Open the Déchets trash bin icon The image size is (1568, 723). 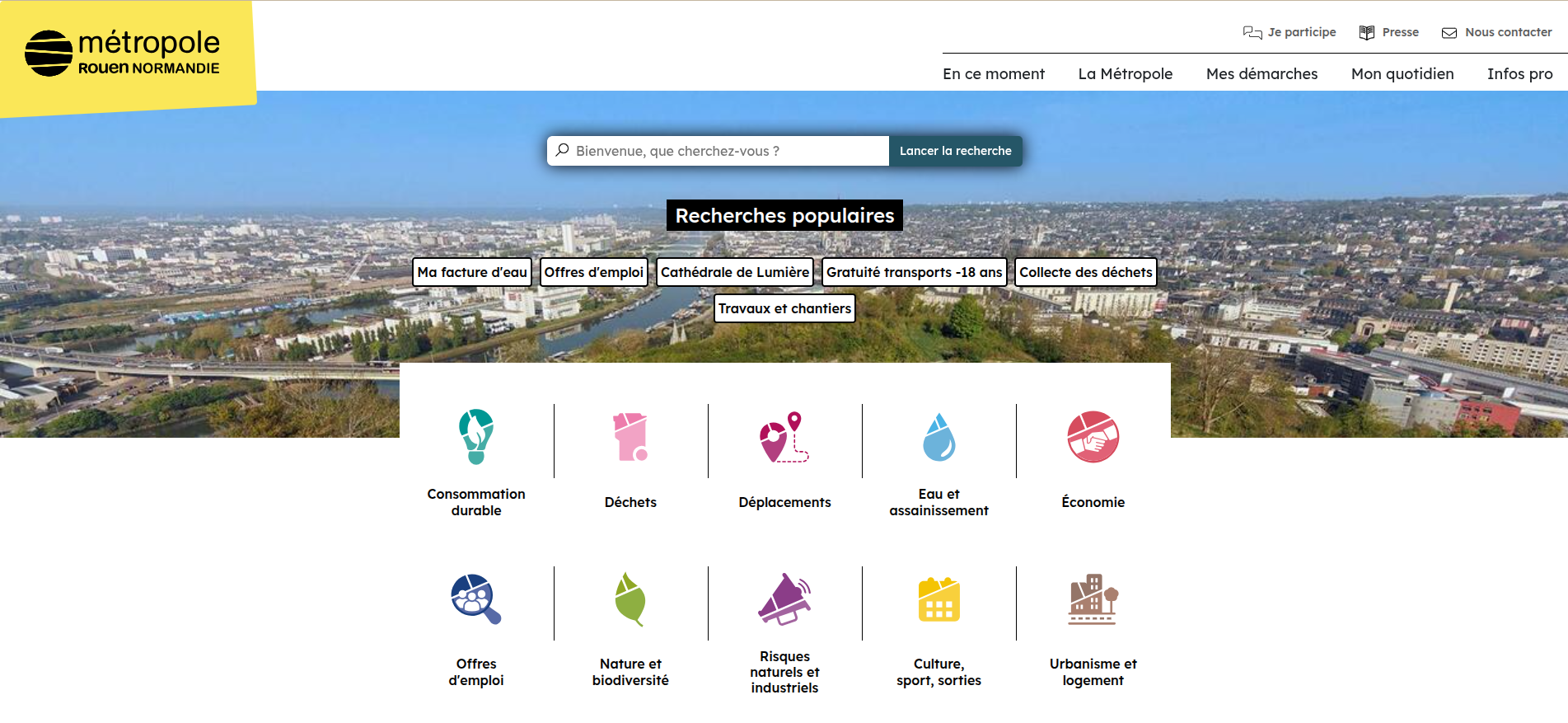(x=630, y=437)
